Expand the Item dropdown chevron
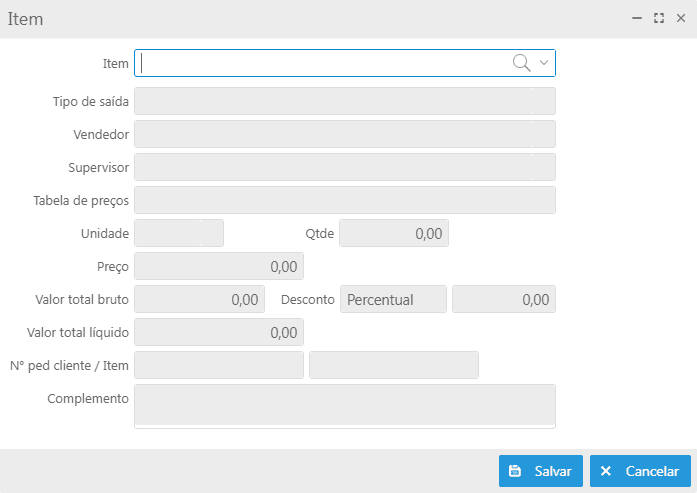This screenshot has height=493, width=697. tap(544, 63)
